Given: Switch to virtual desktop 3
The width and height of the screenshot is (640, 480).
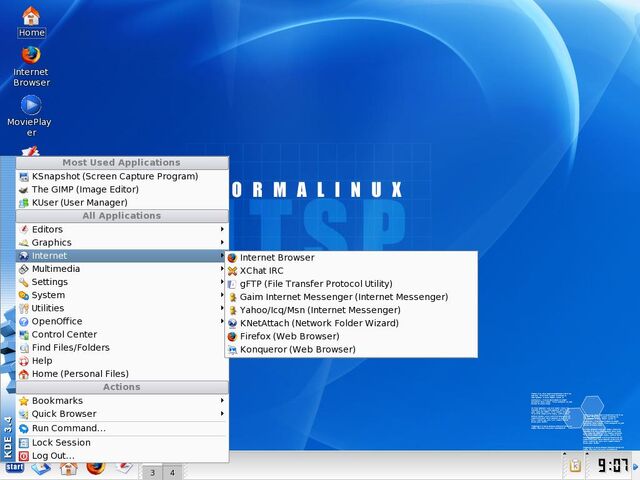Looking at the screenshot, I should pyautogui.click(x=152, y=472).
